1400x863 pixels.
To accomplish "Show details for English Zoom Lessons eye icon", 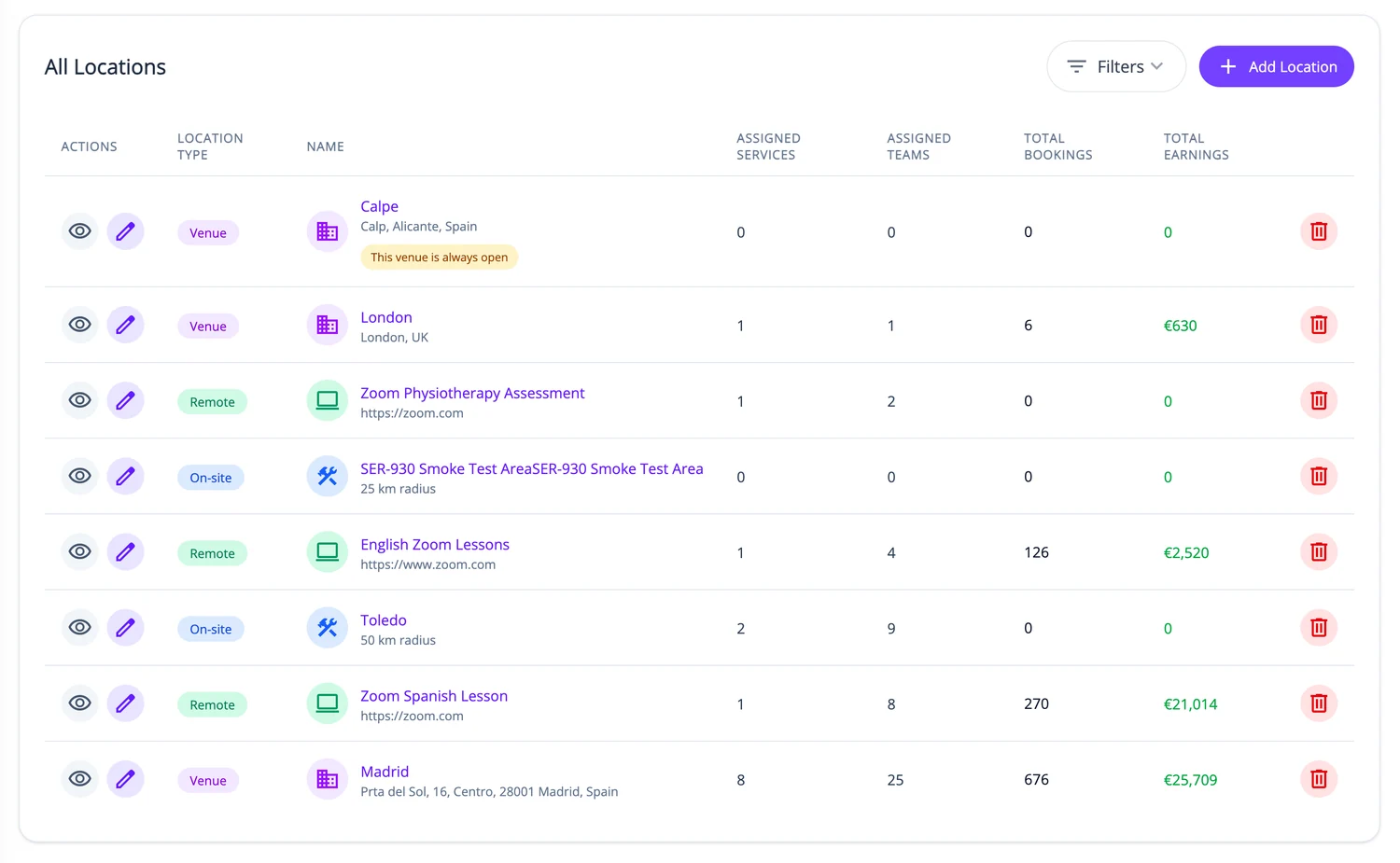I will point(80,551).
